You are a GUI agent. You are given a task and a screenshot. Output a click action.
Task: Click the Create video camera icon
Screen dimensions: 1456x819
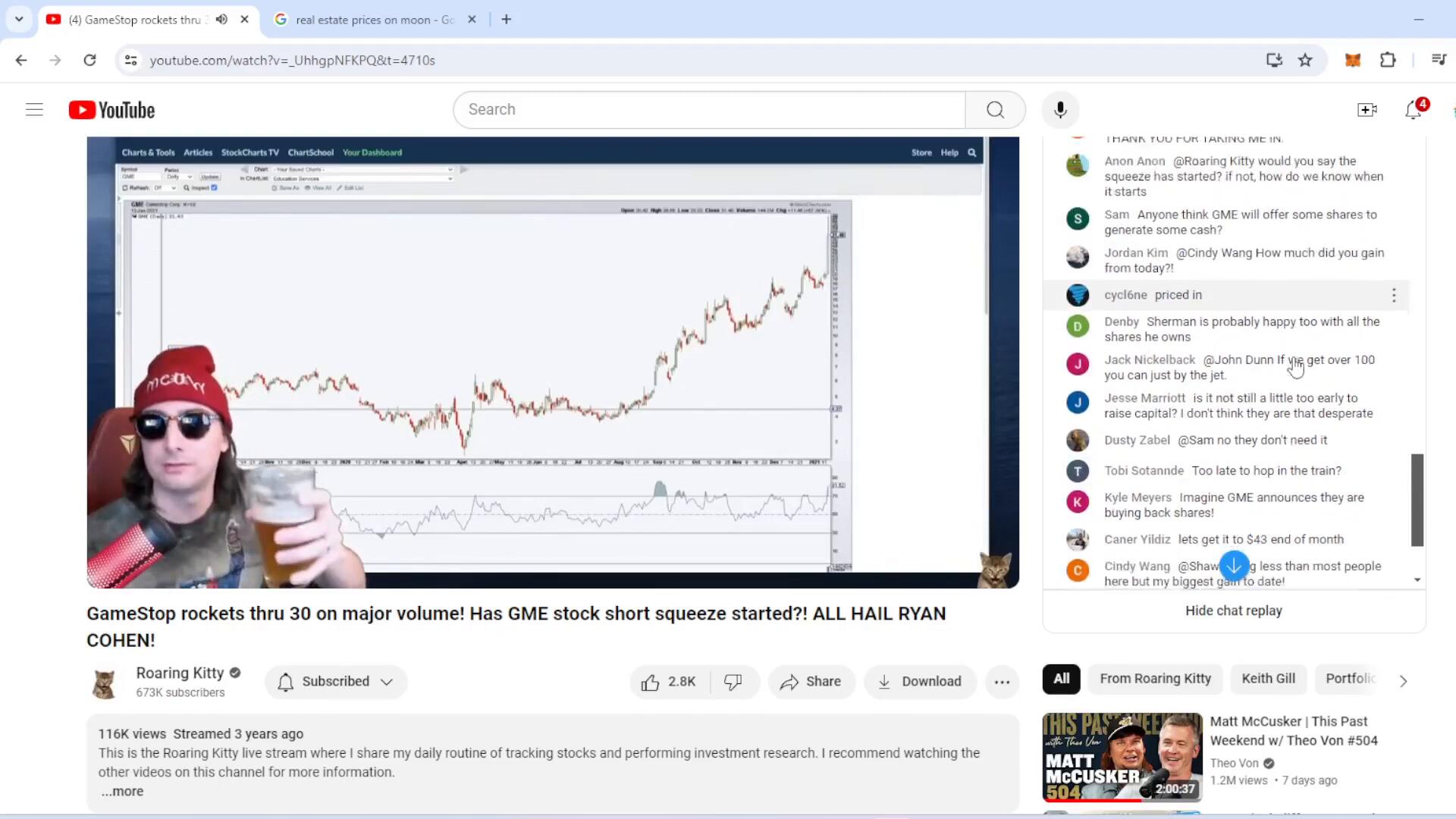tap(1367, 110)
